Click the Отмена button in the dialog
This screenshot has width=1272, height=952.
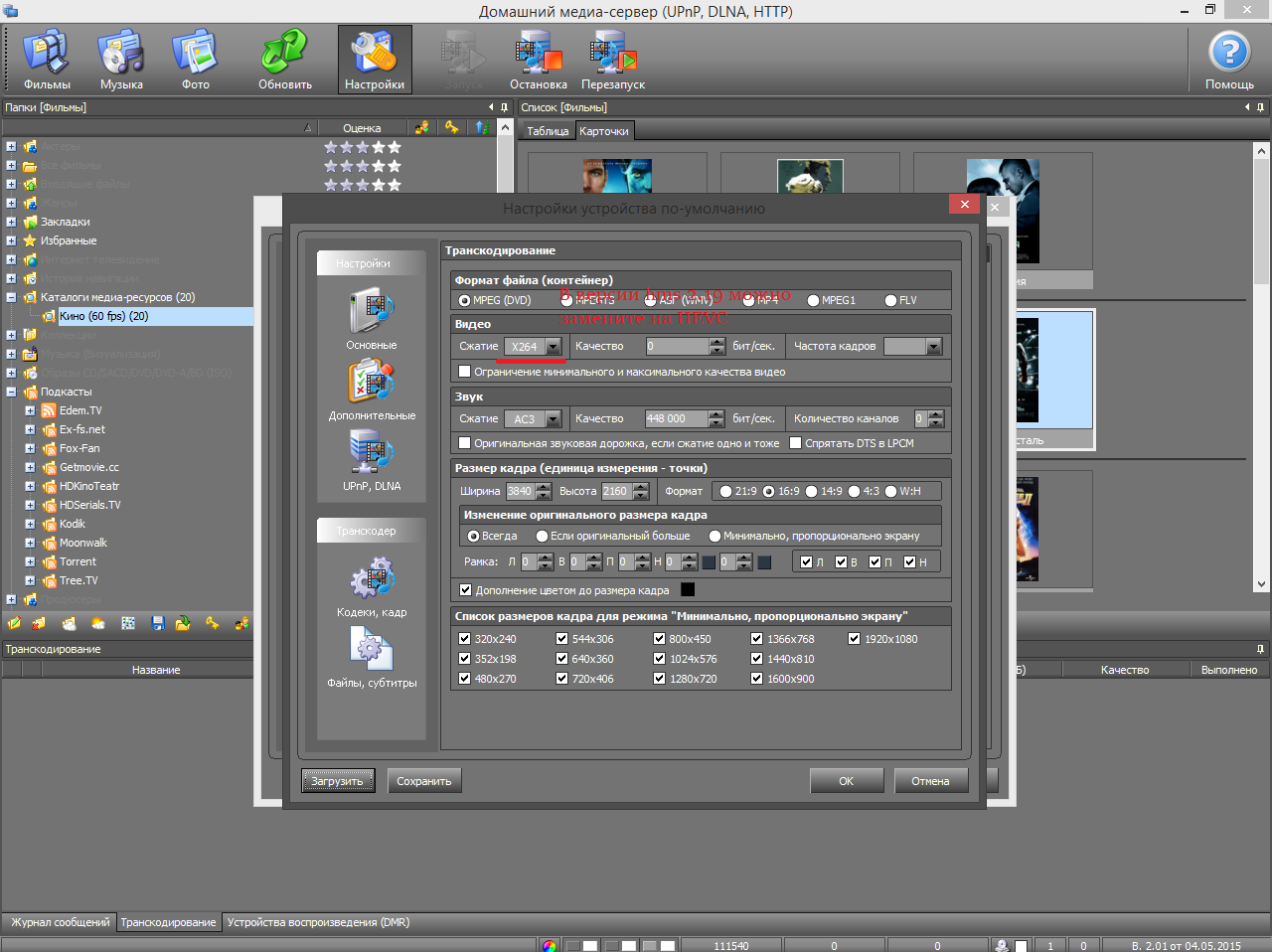tap(930, 781)
